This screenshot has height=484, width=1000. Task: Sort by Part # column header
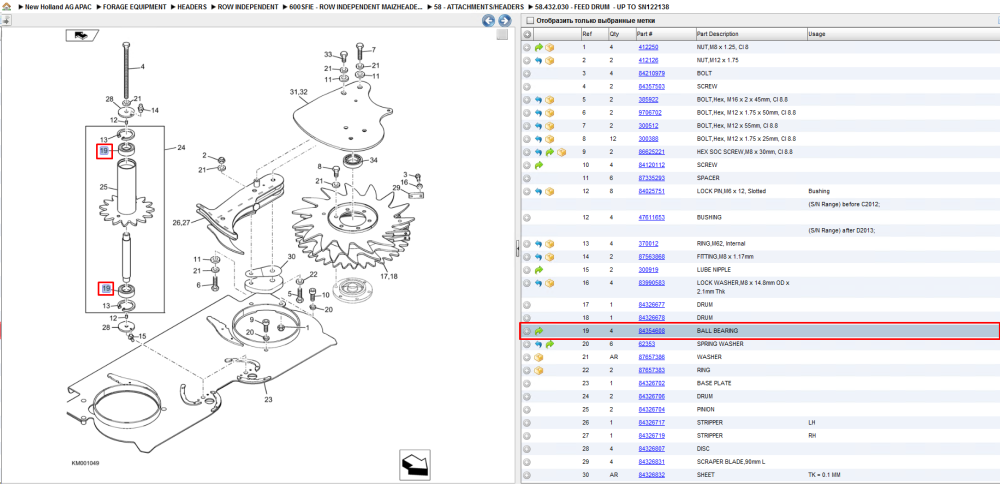coord(644,34)
